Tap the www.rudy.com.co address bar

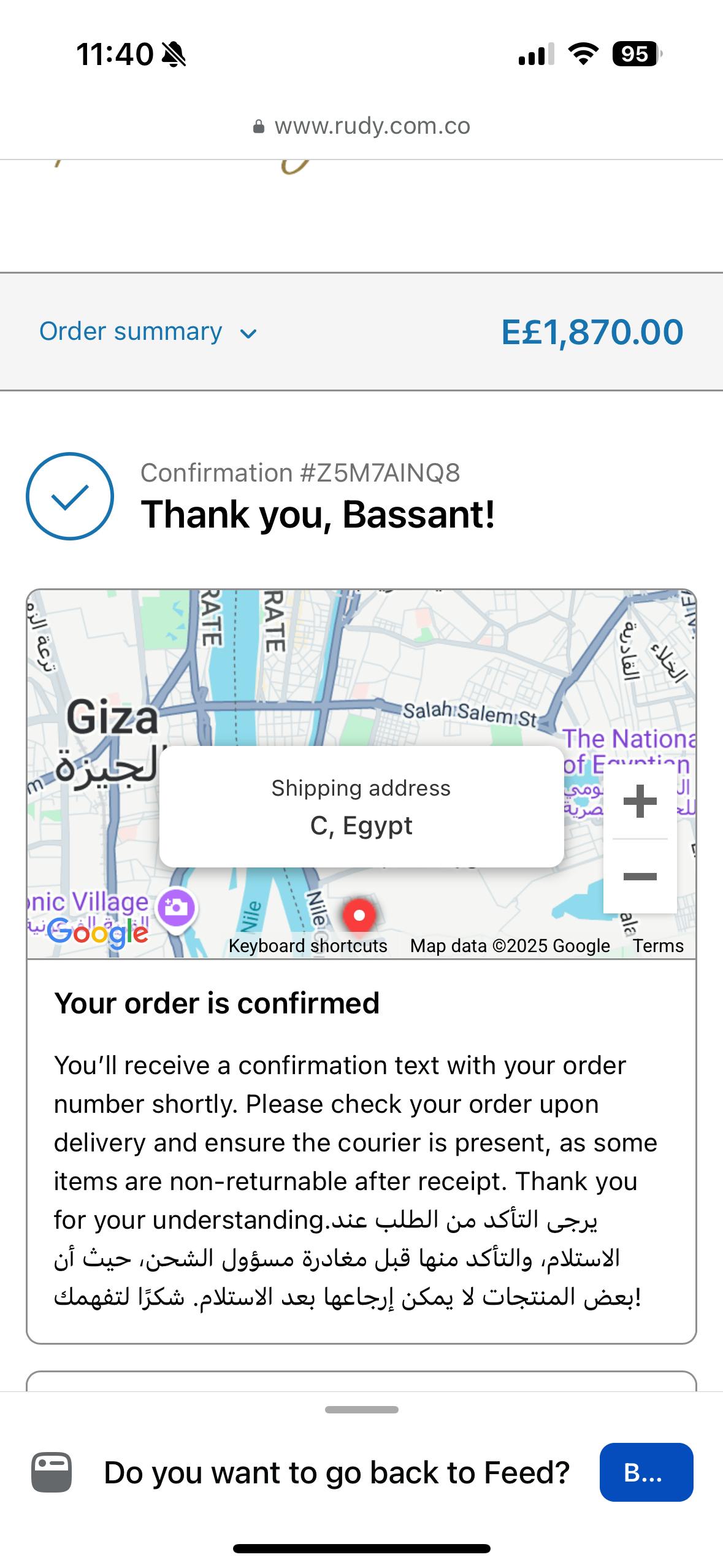coord(372,126)
